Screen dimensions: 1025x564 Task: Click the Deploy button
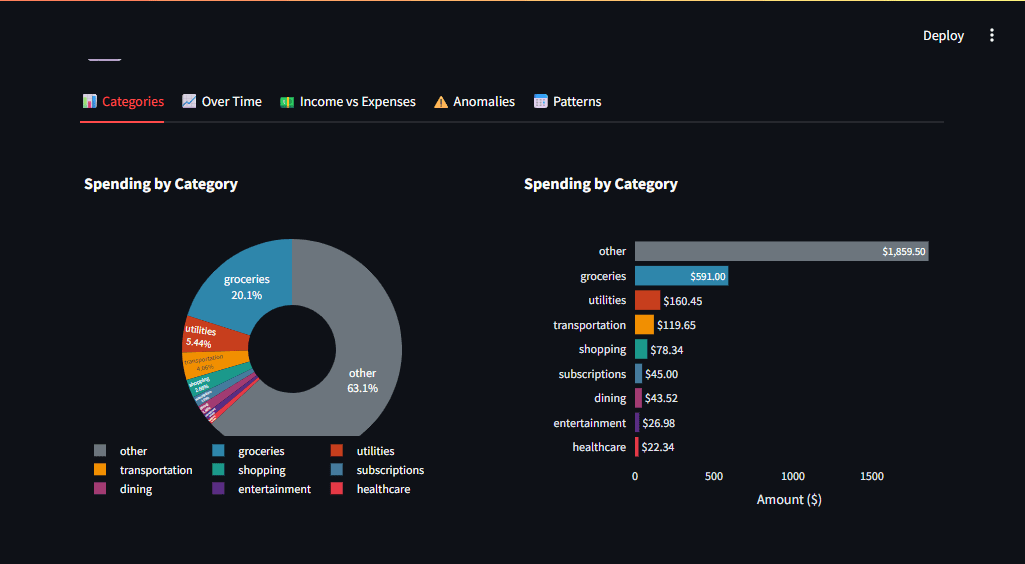(943, 35)
